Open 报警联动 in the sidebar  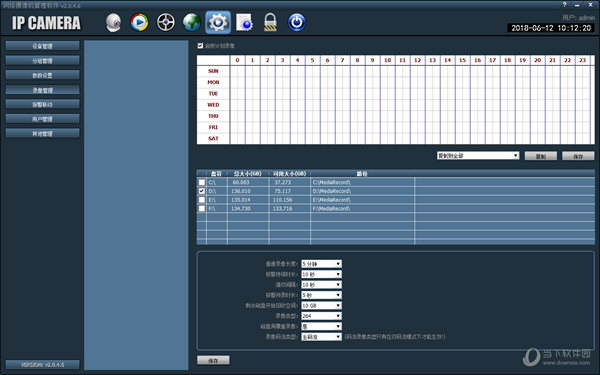pos(42,104)
